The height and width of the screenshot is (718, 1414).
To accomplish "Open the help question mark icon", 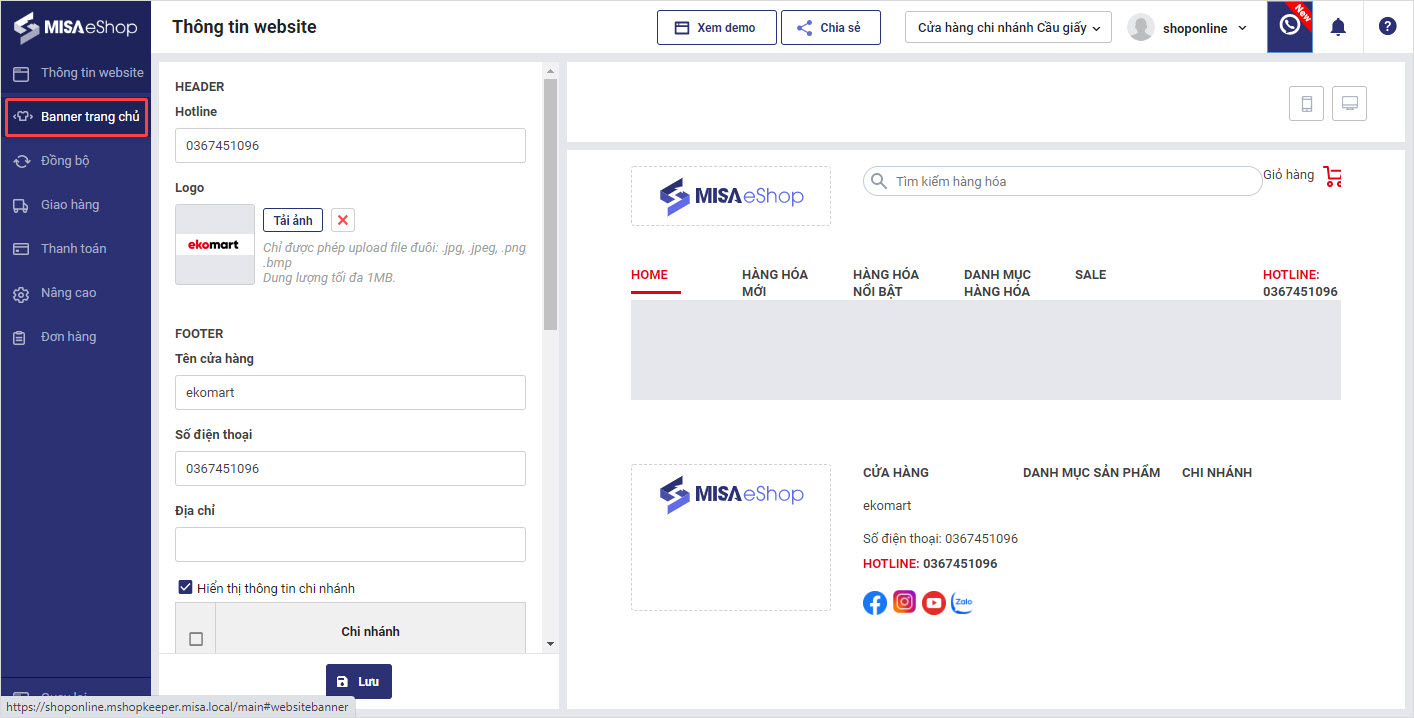I will 1387,27.
